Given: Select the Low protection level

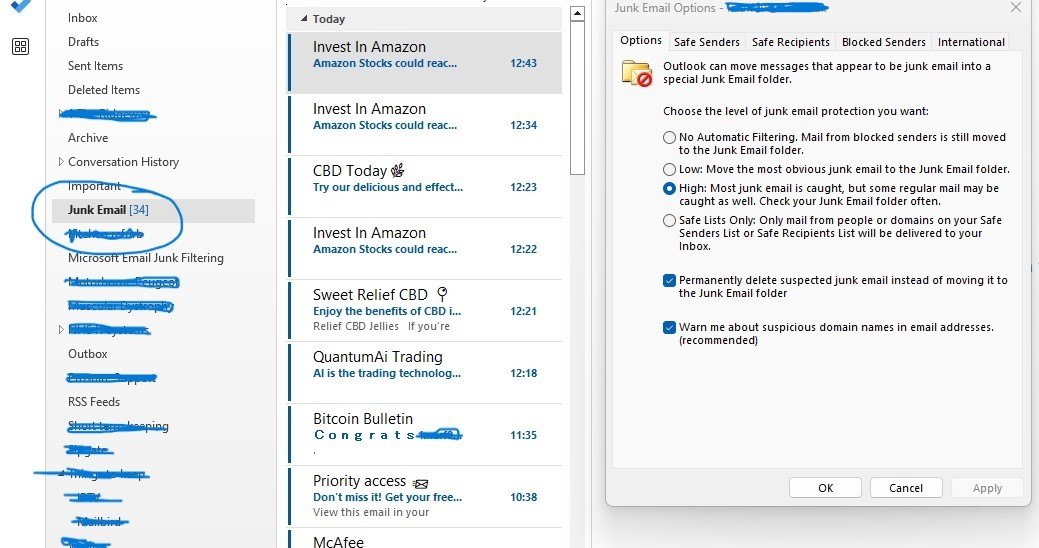Looking at the screenshot, I should [669, 169].
